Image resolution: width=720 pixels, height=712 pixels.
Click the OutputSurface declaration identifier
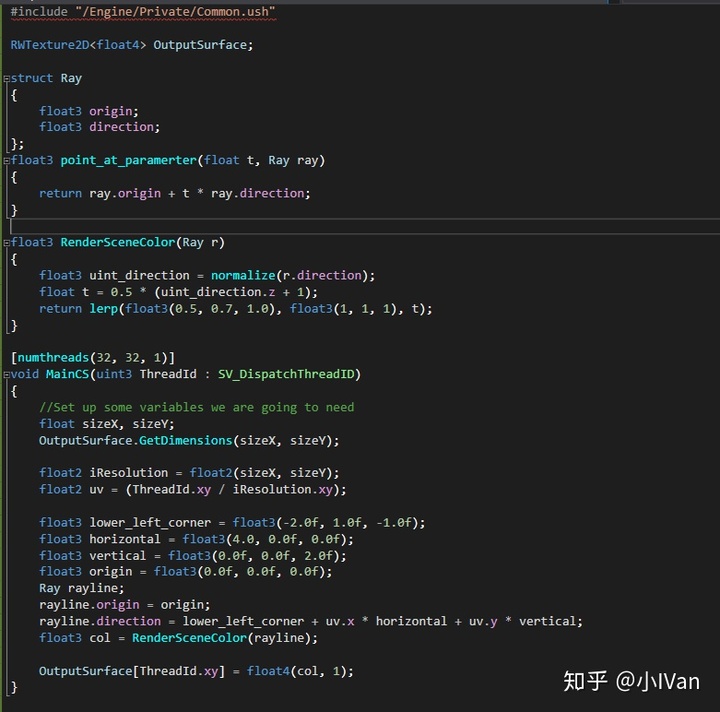(200, 45)
